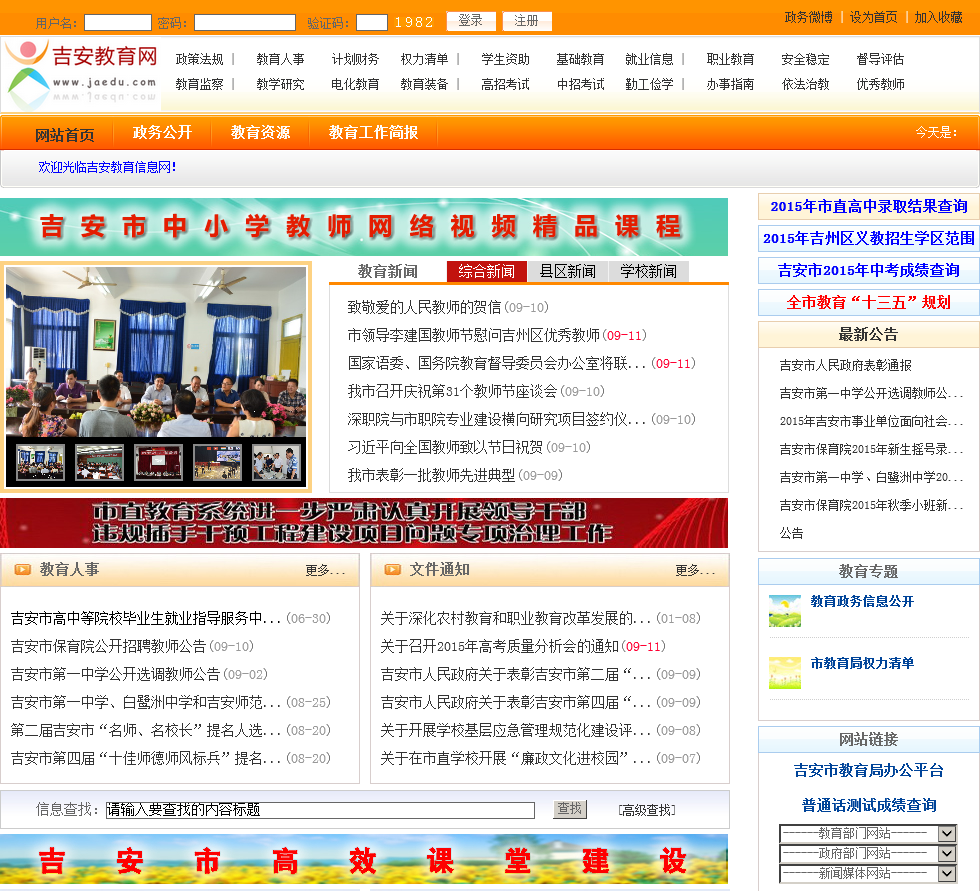Open the 教育人事 header menu link
The width and height of the screenshot is (980, 891).
[281, 59]
